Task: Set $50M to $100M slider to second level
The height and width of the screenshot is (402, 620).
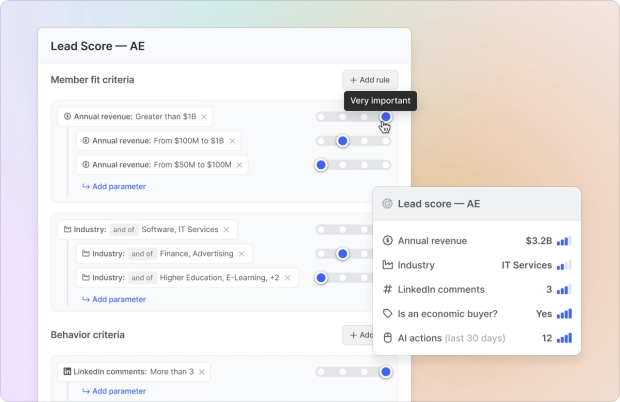Action: (x=343, y=165)
